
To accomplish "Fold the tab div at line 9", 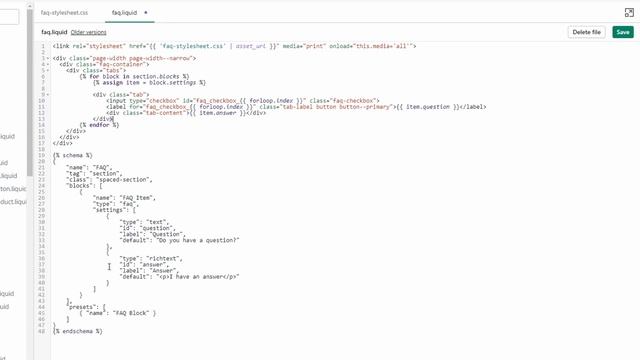I will click(x=48, y=95).
